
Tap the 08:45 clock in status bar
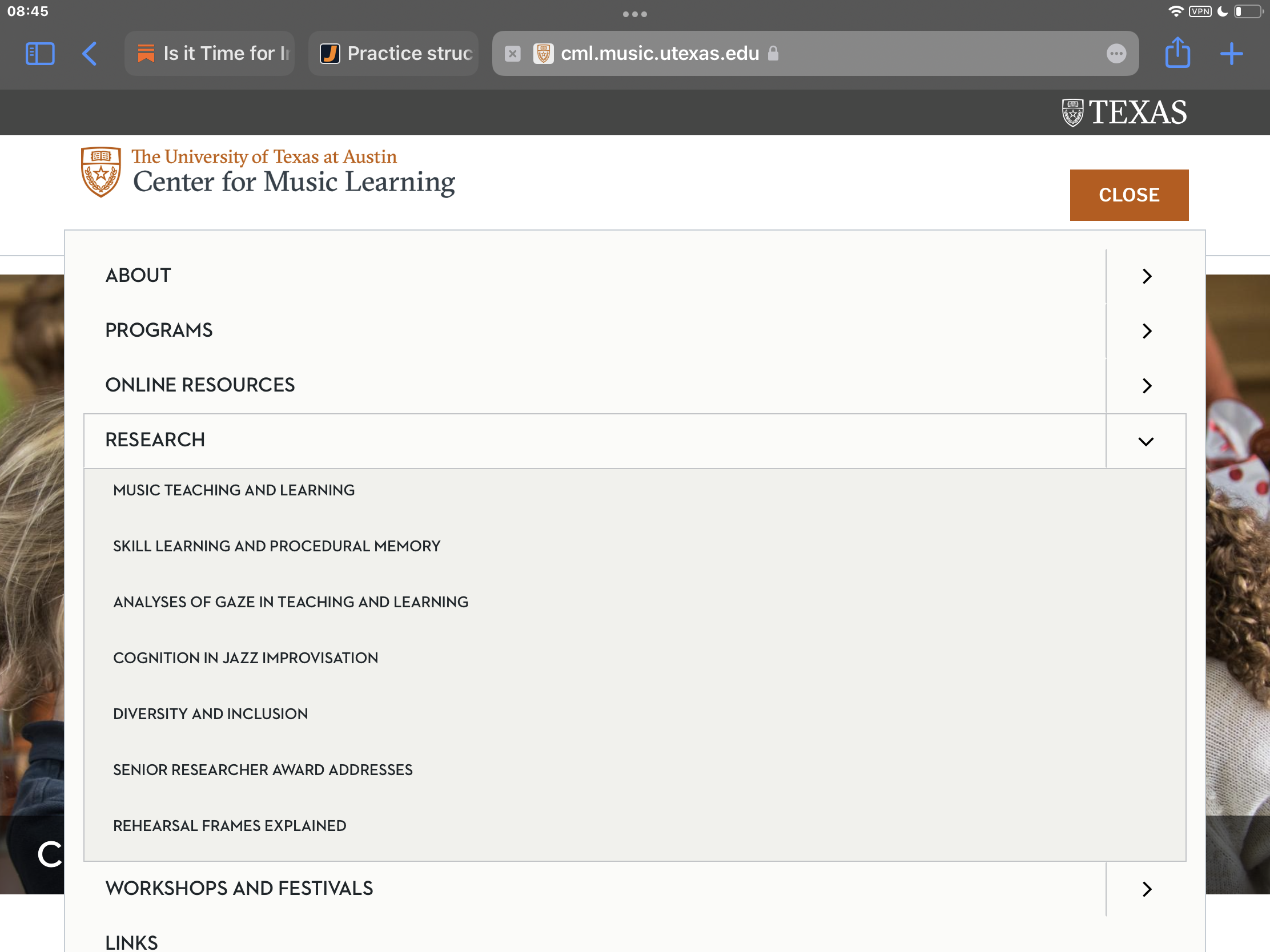tap(27, 11)
